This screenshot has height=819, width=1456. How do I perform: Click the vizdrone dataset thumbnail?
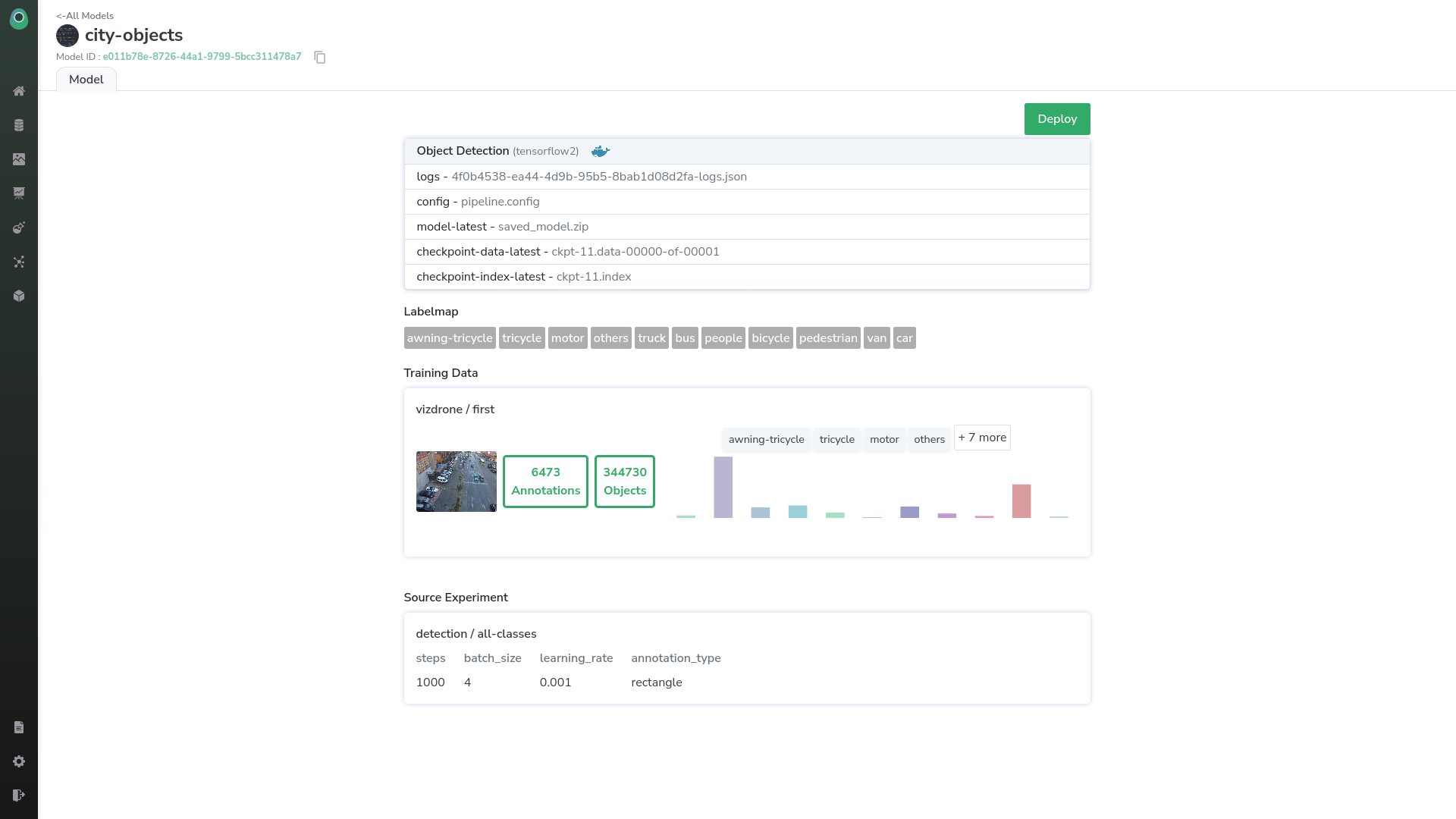pos(456,482)
